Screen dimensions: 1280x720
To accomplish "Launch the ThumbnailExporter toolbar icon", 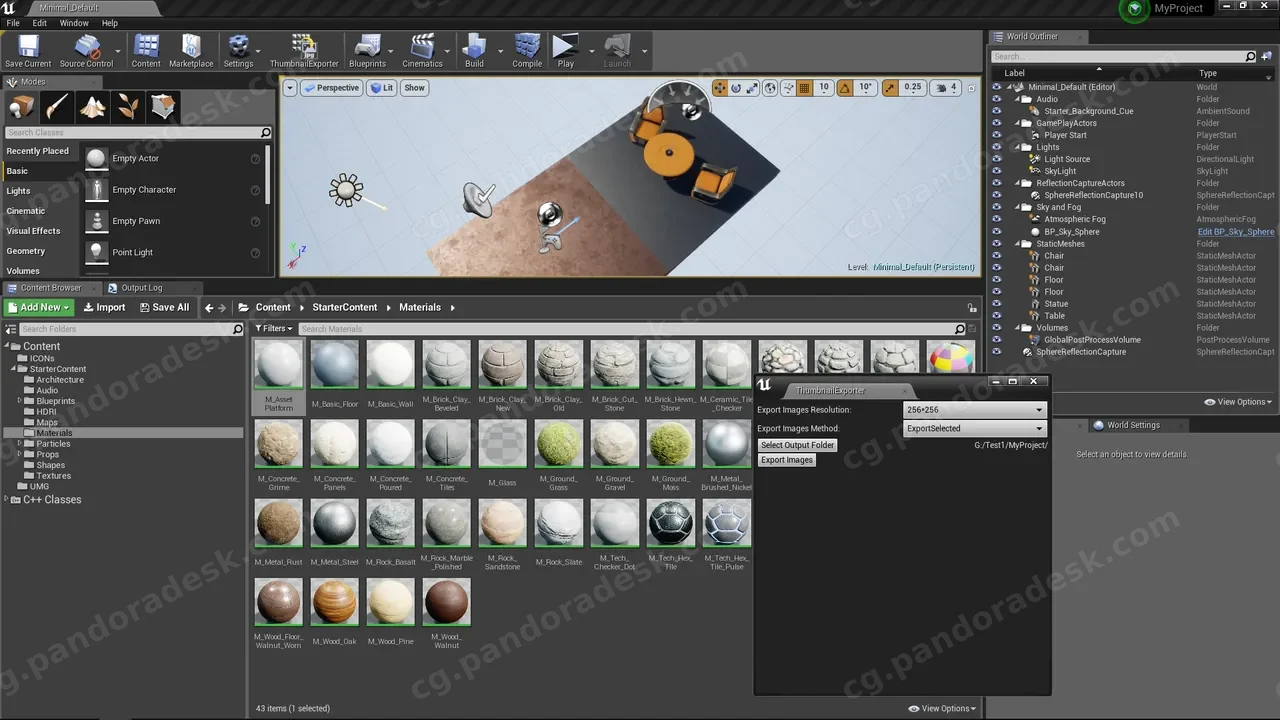I will point(304,51).
